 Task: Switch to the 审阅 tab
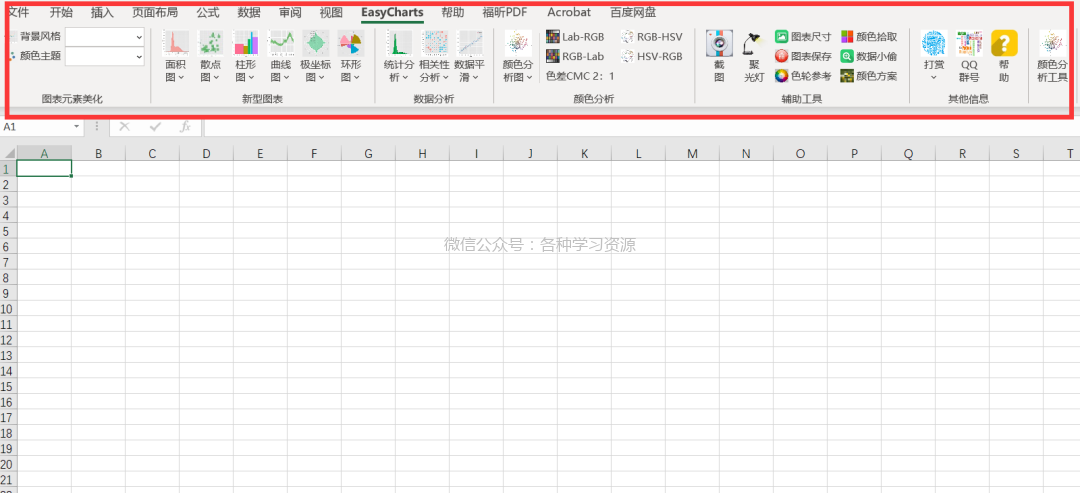click(290, 12)
